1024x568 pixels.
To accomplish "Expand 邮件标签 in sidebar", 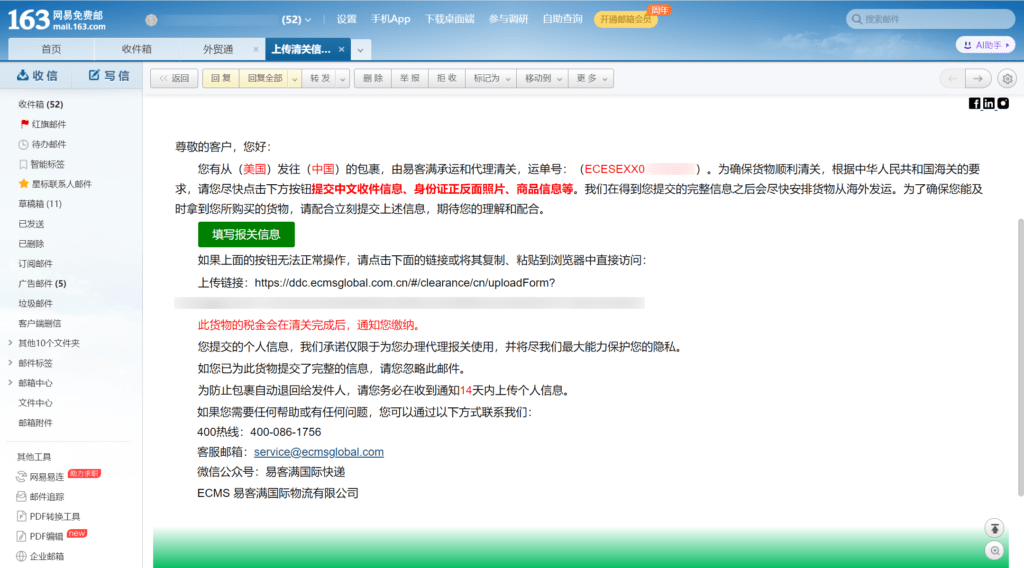I will 10,363.
